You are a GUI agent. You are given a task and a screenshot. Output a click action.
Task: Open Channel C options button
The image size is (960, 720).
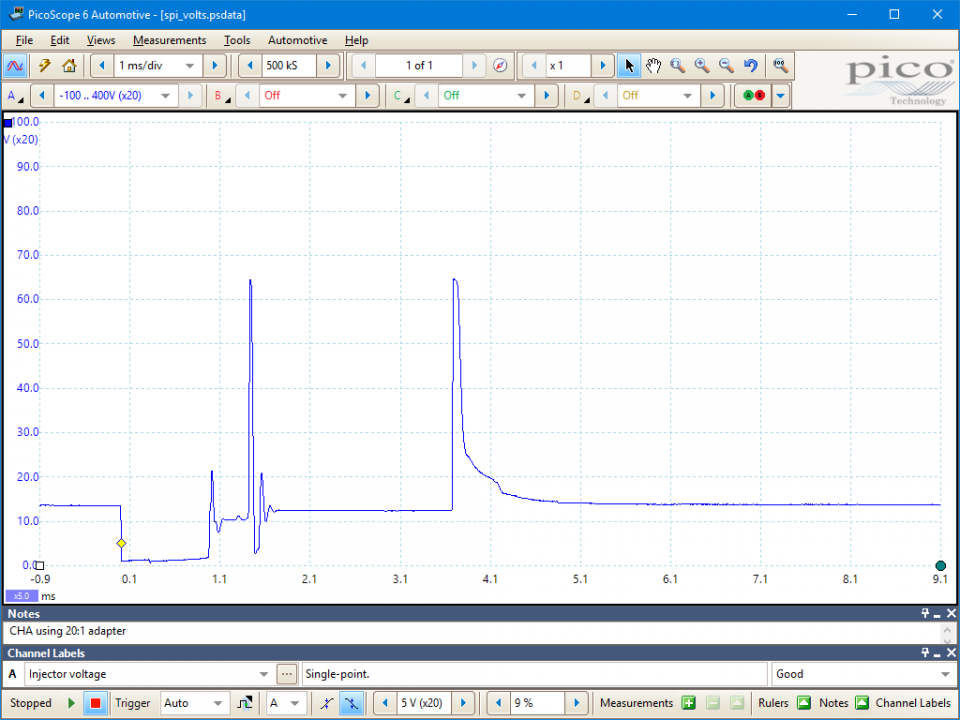400,96
